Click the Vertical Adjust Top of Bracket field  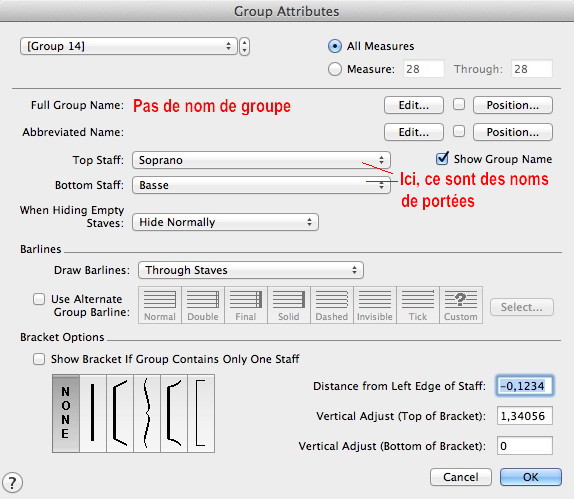point(525,416)
